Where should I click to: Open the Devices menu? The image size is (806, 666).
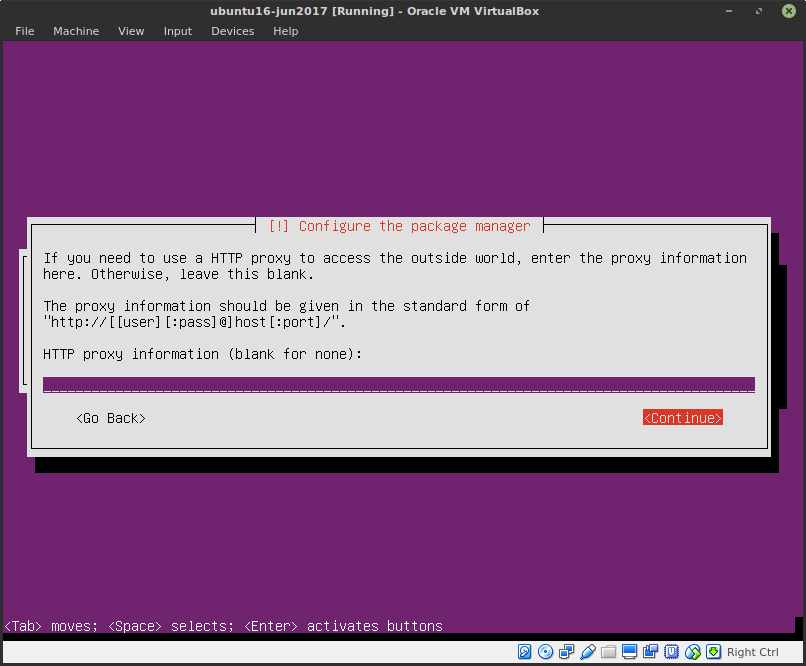[x=232, y=31]
